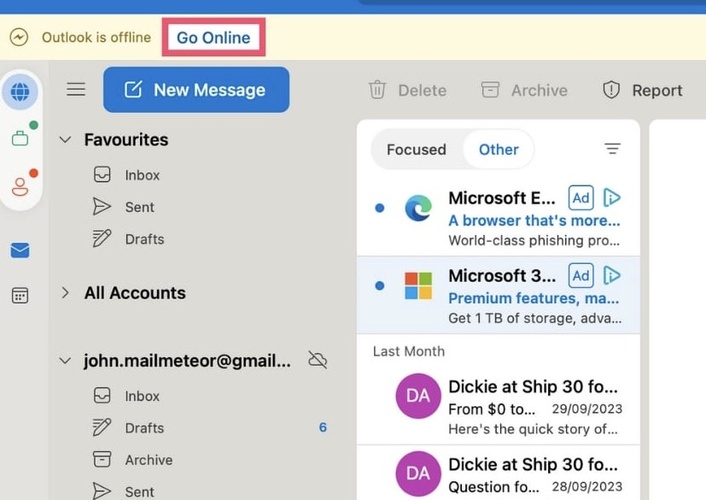Select the briefcase account icon with green dot
Screen dimensions: 706x500
pyautogui.click(x=20, y=137)
